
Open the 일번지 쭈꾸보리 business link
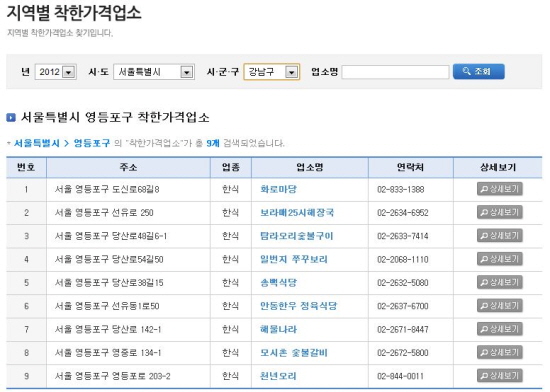coord(294,259)
